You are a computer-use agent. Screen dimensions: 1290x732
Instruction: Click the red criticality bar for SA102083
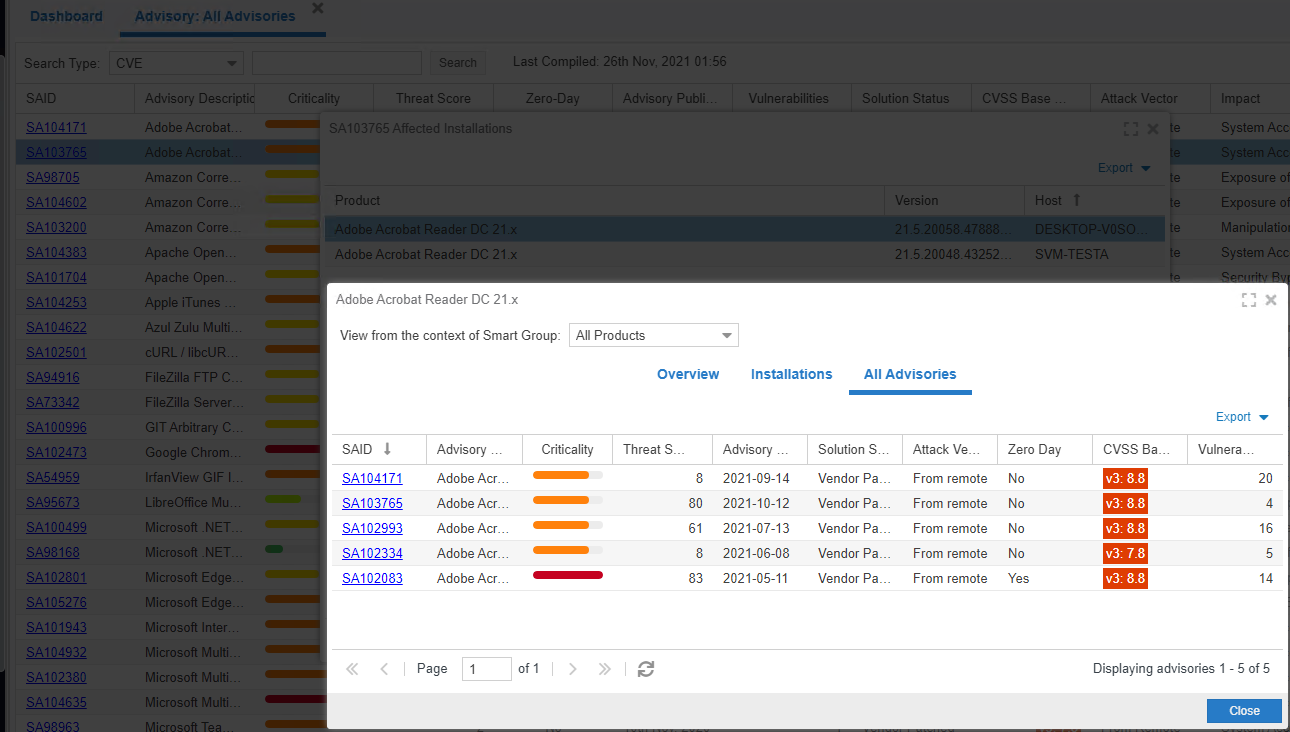point(567,575)
